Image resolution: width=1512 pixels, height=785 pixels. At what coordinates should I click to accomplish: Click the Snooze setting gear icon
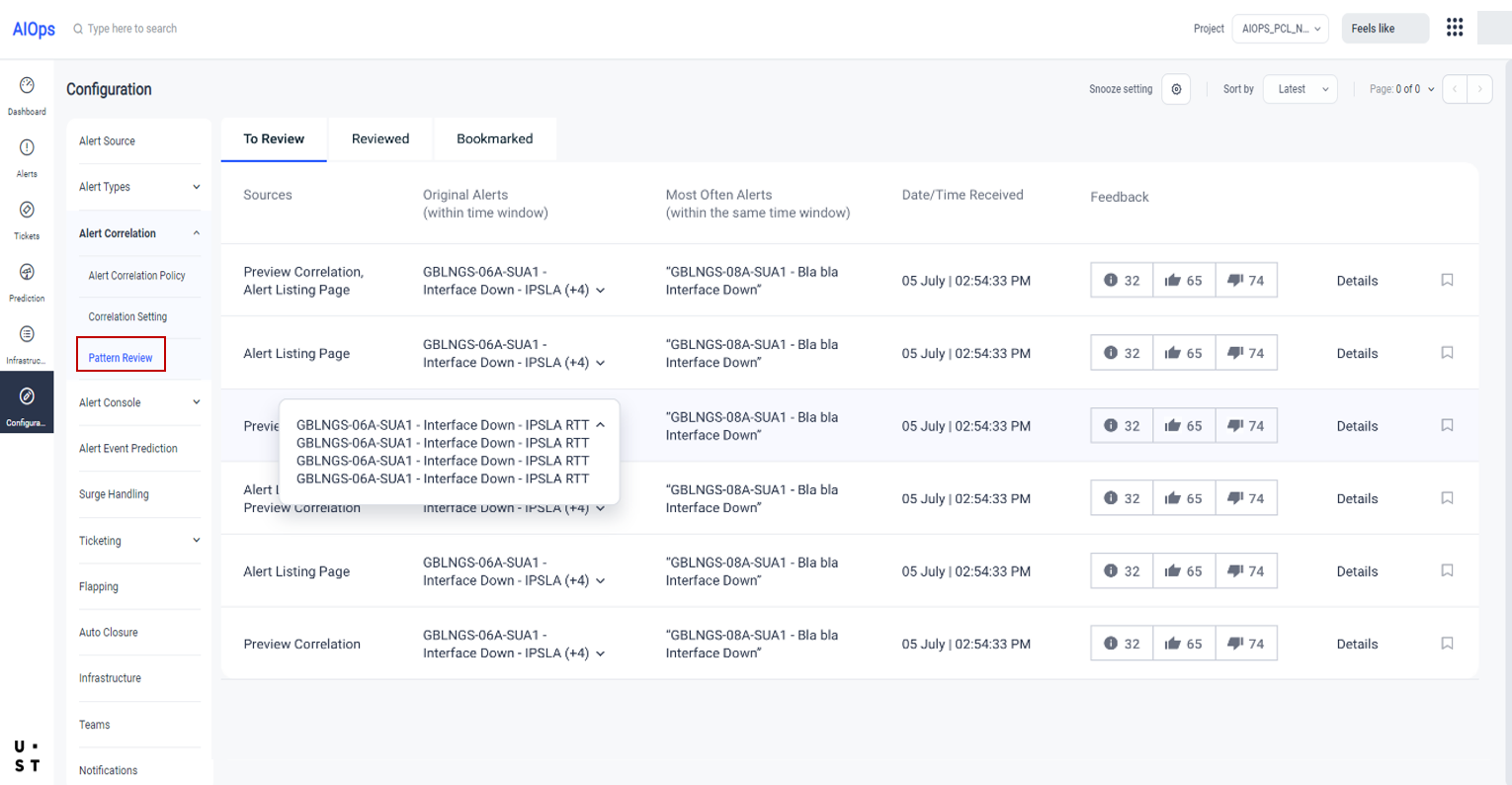click(1176, 89)
